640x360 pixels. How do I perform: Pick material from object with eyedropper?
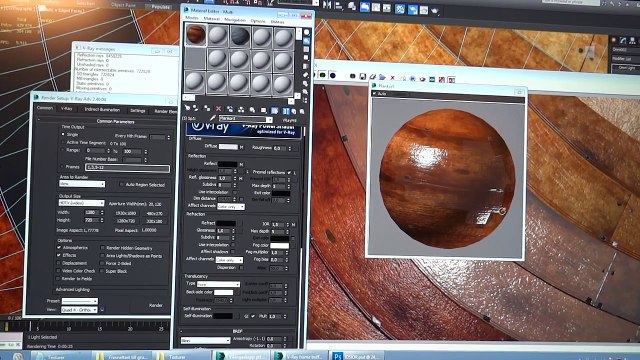pos(213,118)
